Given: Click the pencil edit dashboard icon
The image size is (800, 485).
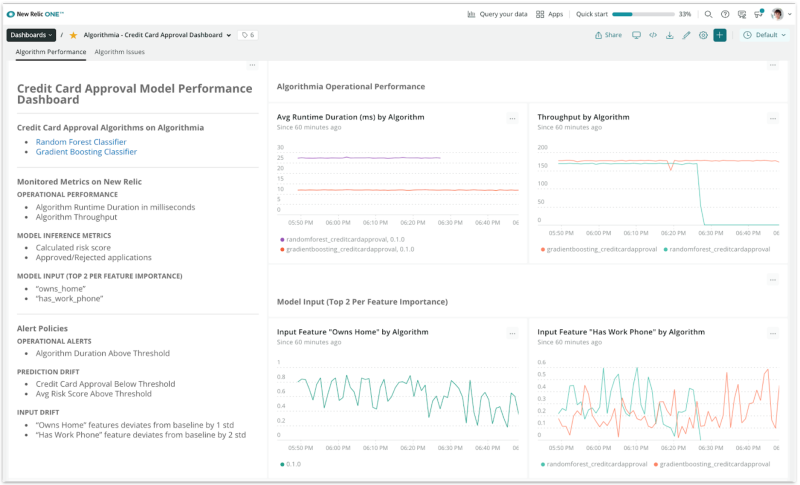Looking at the screenshot, I should pyautogui.click(x=686, y=35).
